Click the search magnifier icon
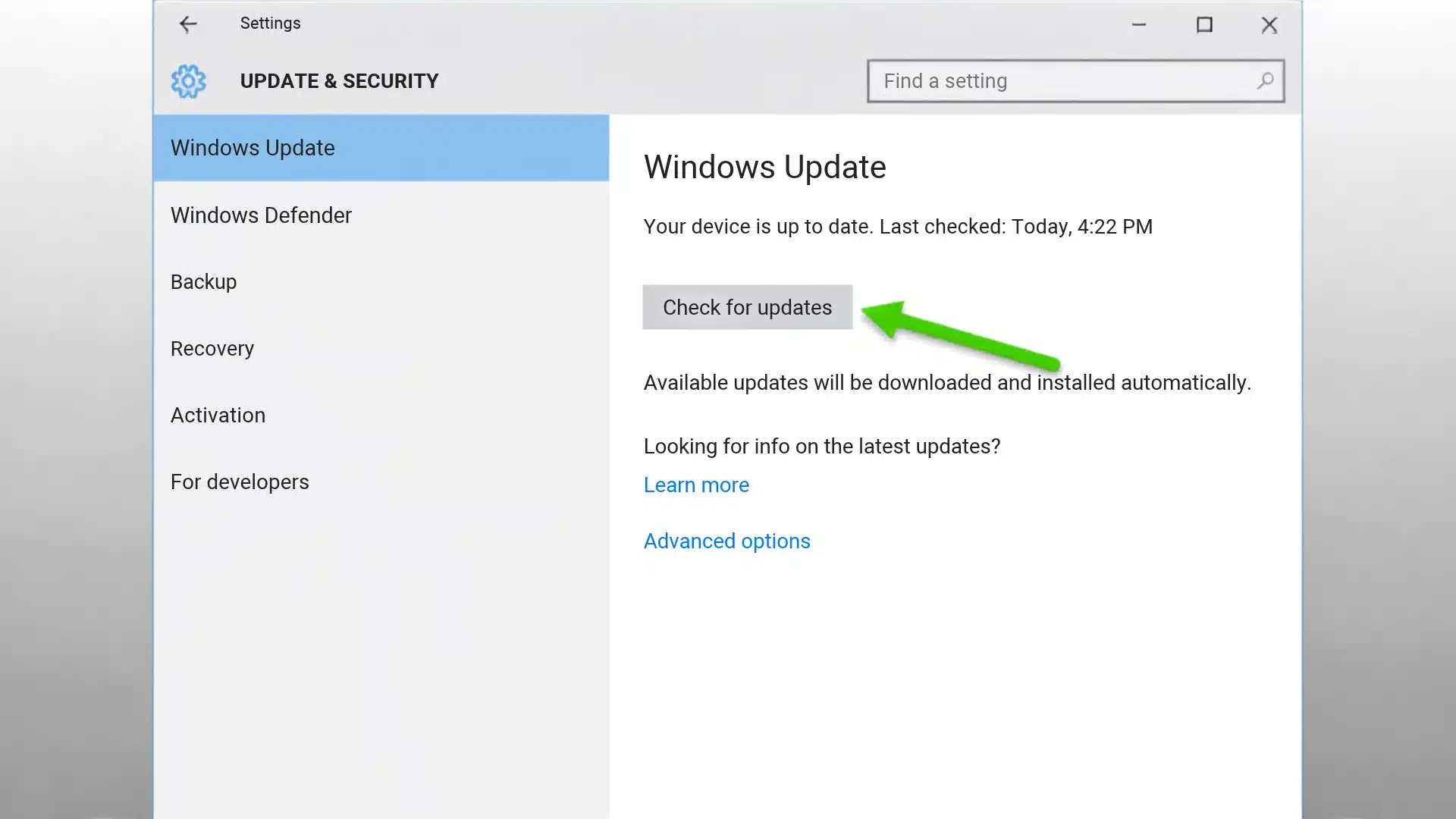Viewport: 1456px width, 819px height. coord(1264,81)
